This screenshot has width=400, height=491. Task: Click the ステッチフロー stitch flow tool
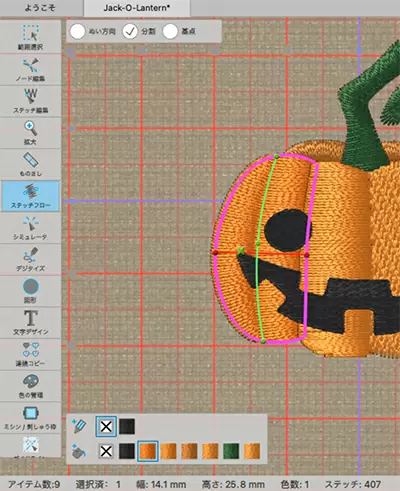click(30, 196)
